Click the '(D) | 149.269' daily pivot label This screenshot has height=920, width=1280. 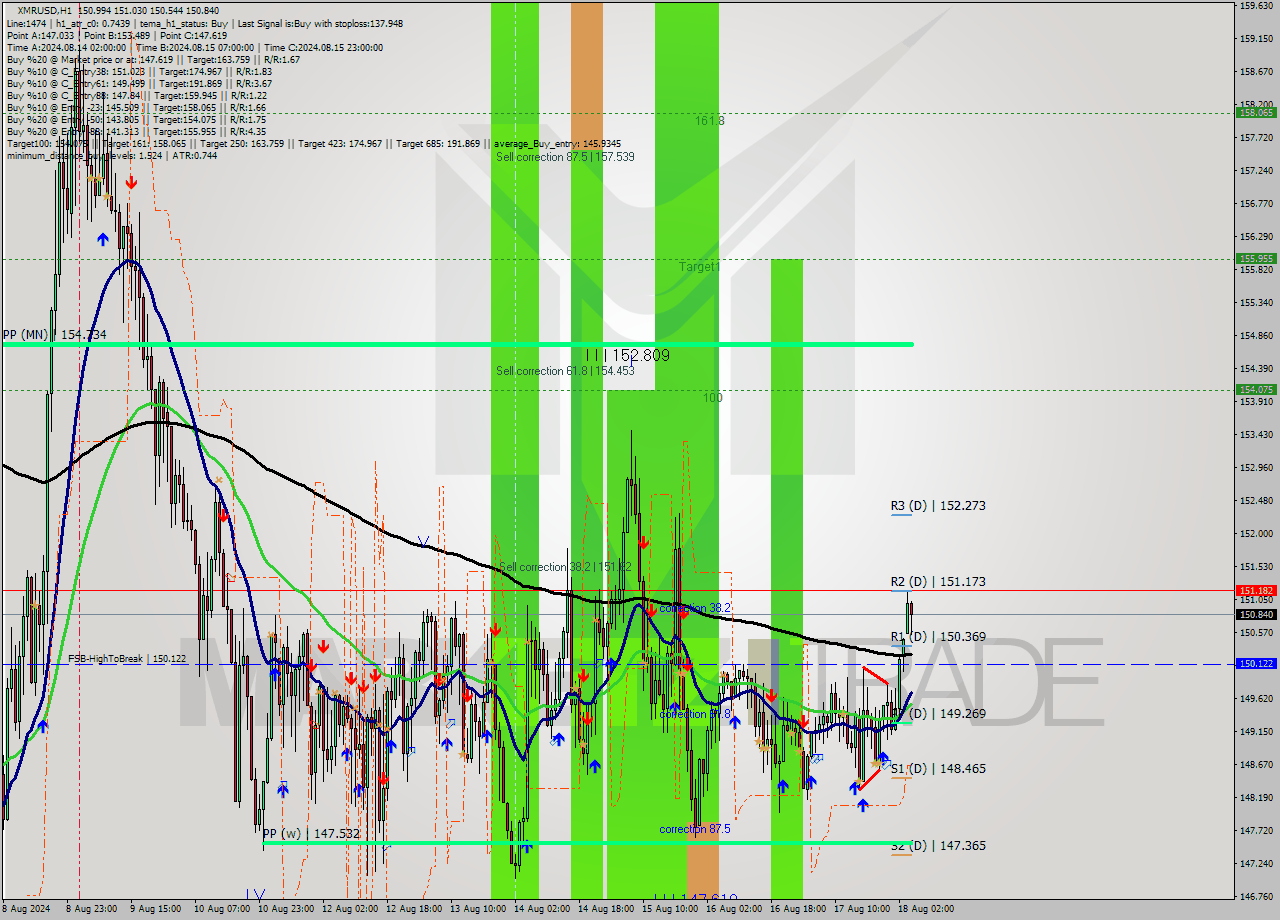[948, 714]
